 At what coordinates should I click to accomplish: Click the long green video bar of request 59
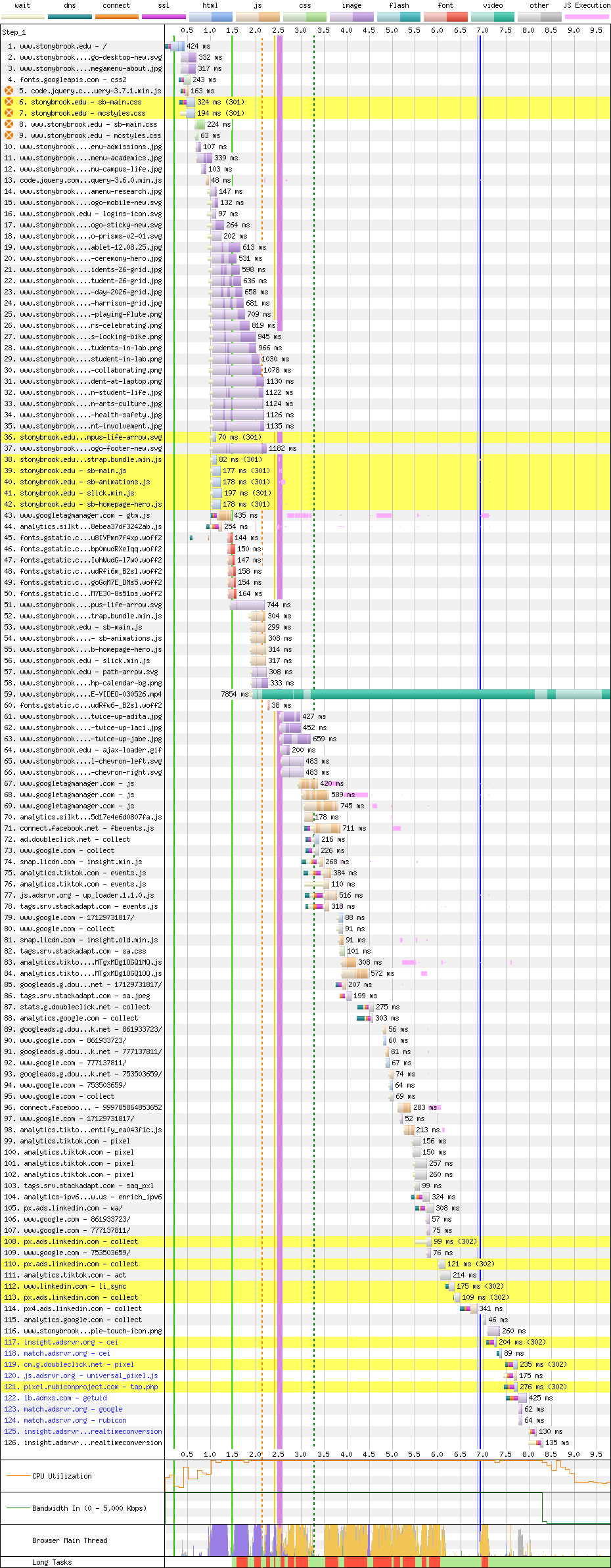click(x=432, y=694)
